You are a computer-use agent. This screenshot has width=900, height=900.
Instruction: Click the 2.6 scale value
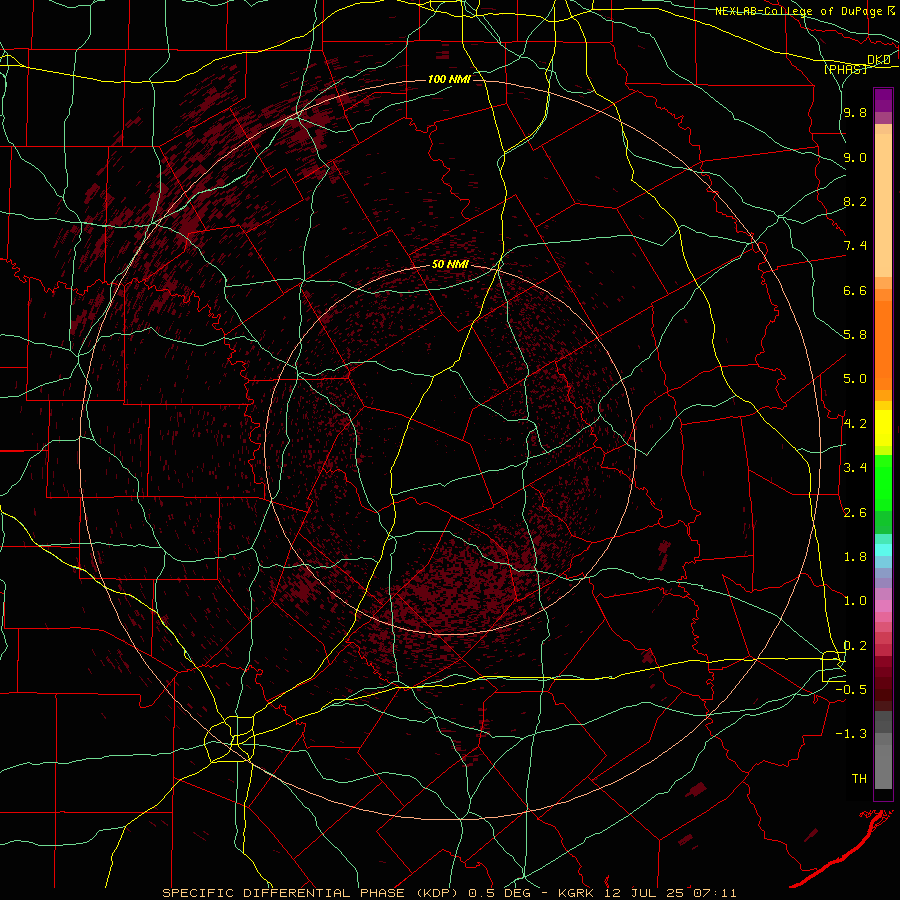855,513
